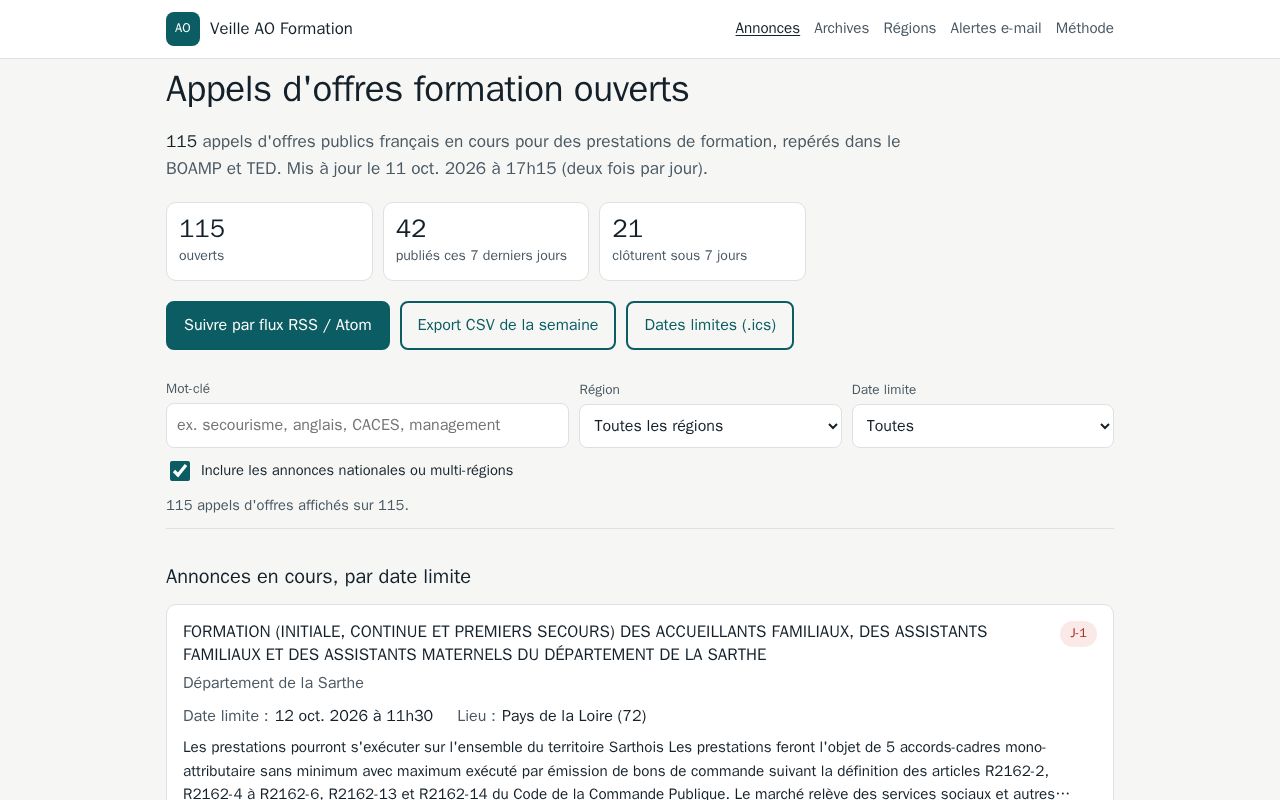The height and width of the screenshot is (800, 1280).
Task: Click the Département de la Sarthe buyer name
Action: (x=273, y=683)
